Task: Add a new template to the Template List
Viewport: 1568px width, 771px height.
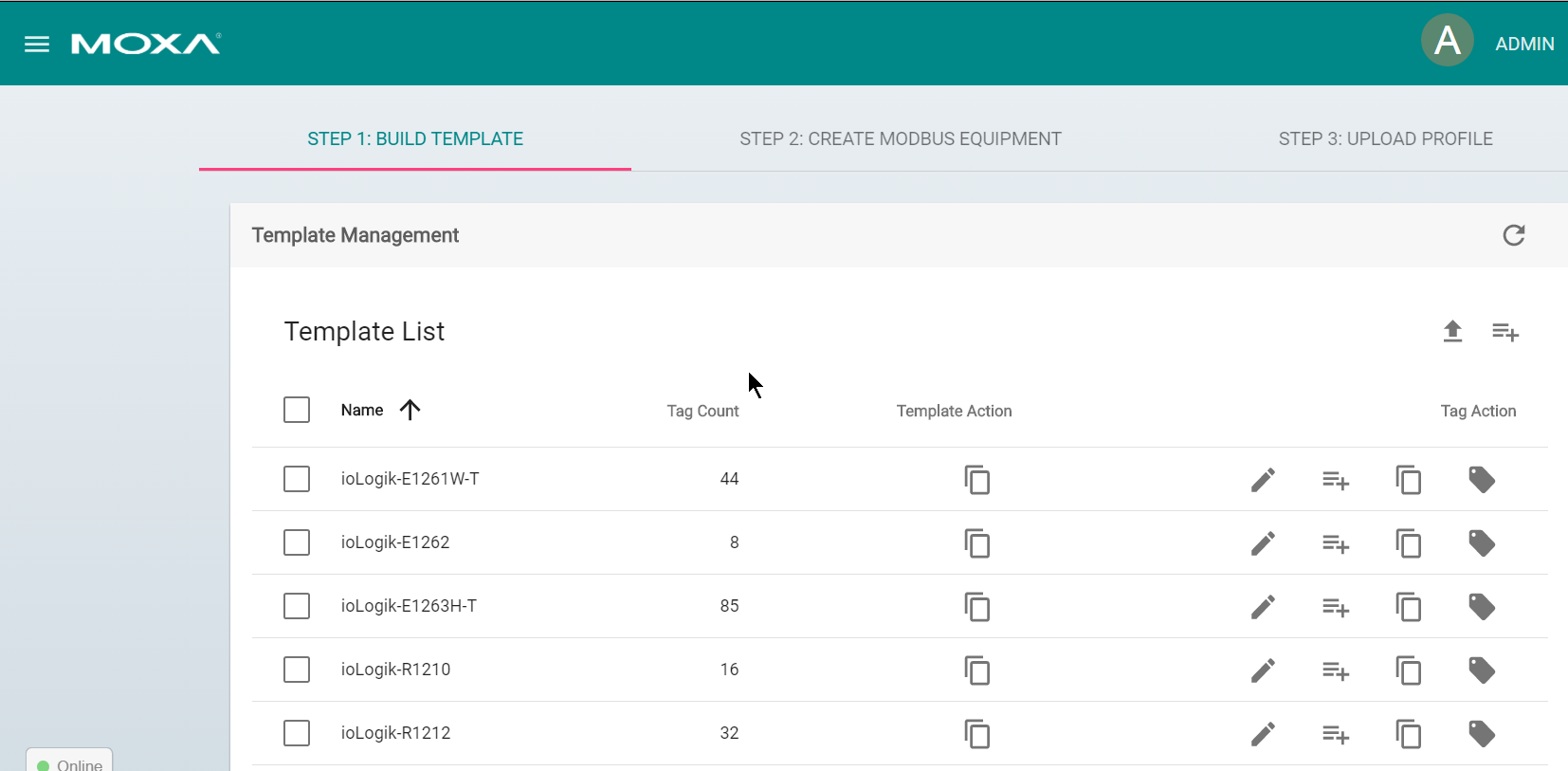Action: pos(1505,332)
